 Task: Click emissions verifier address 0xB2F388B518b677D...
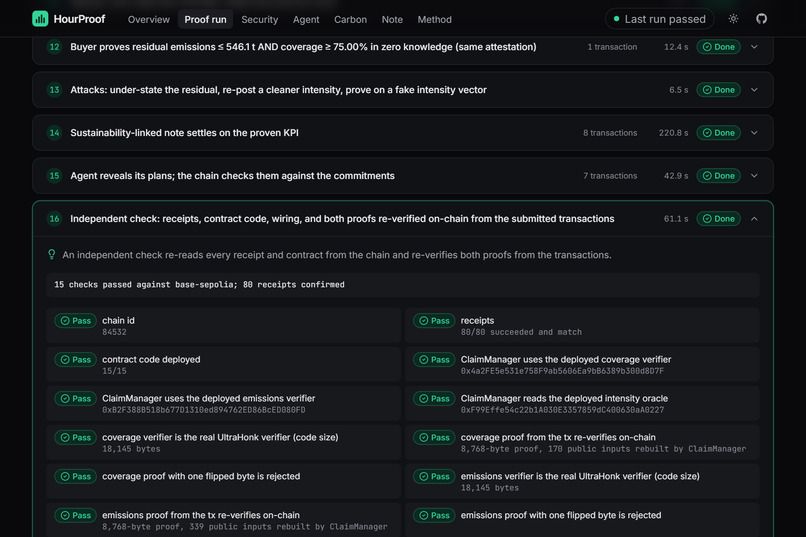tap(204, 410)
